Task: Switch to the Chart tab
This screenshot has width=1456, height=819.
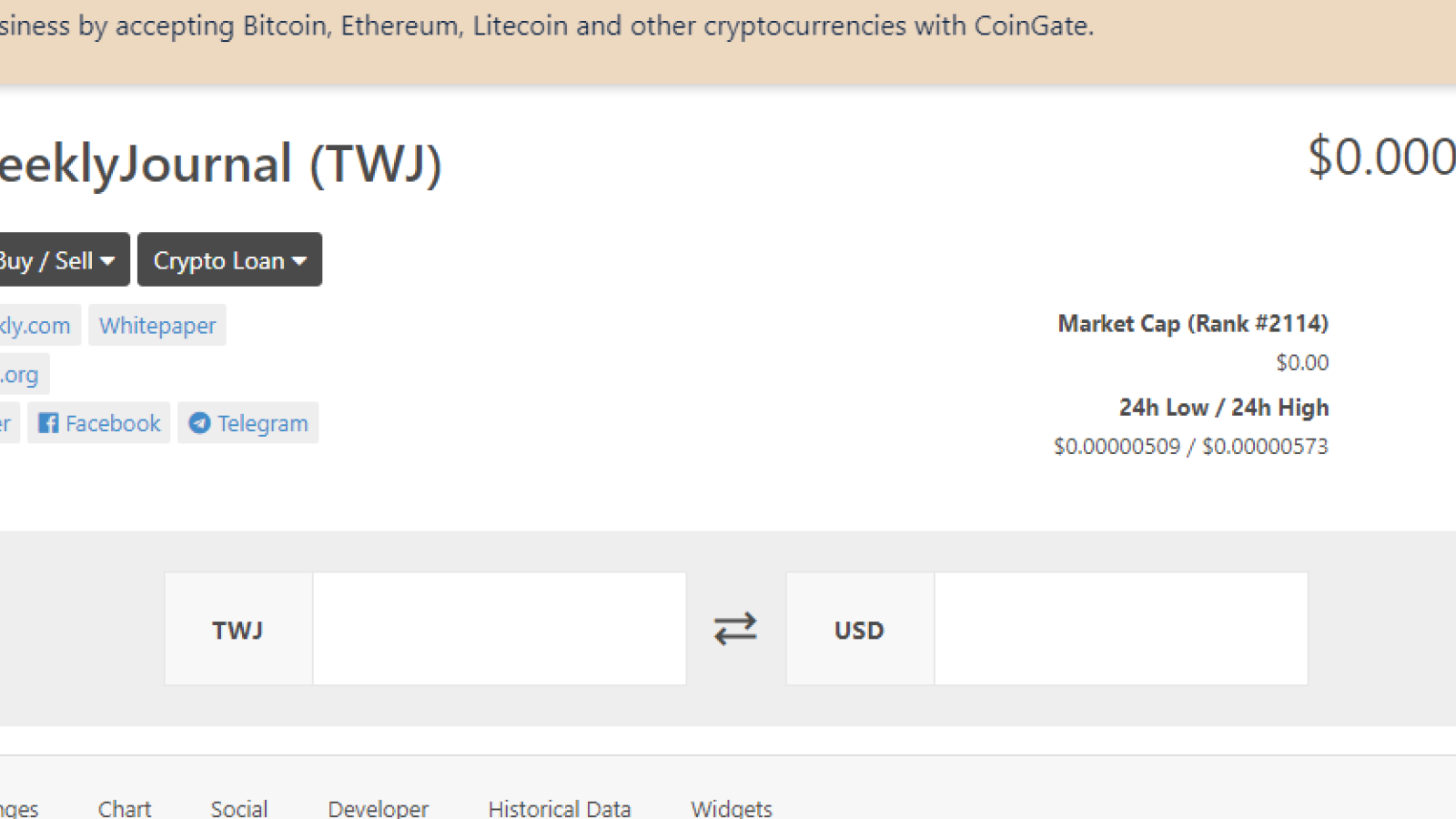Action: (125, 808)
